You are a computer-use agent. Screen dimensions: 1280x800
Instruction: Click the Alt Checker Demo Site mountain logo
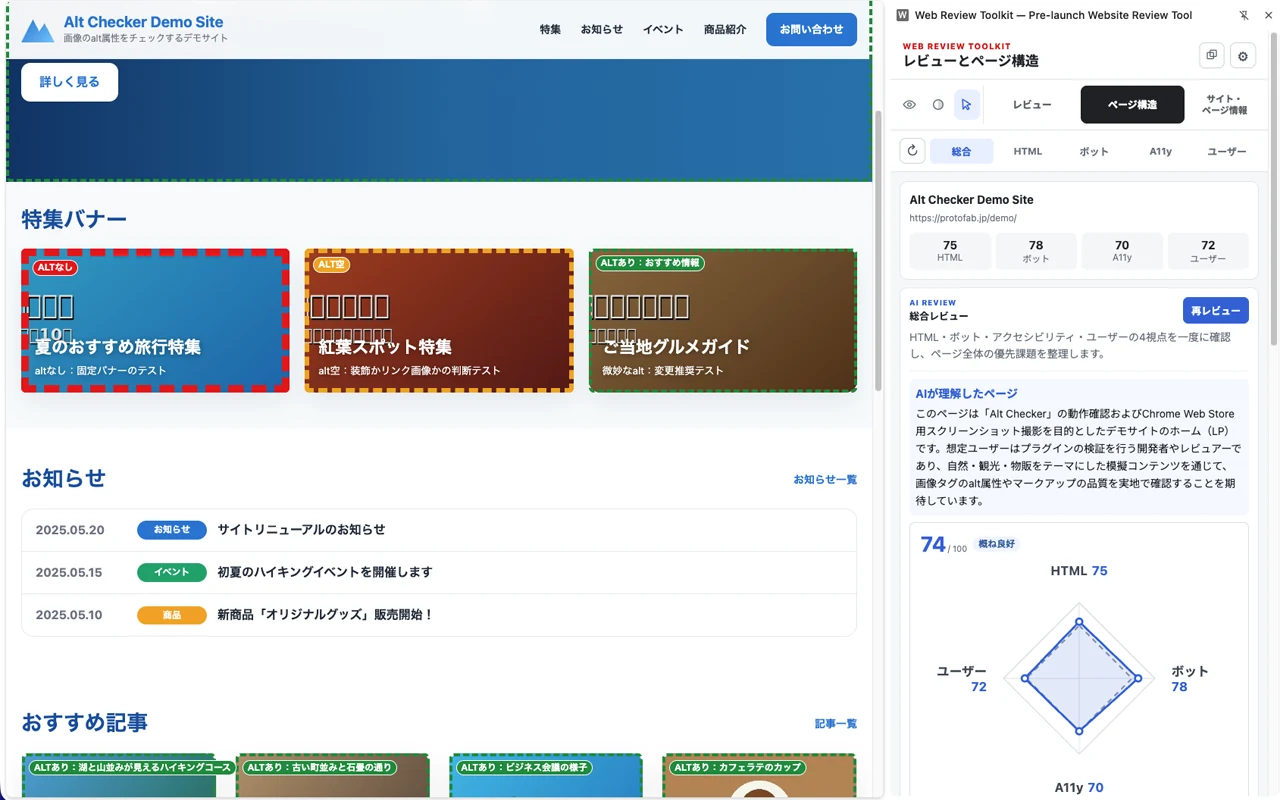pyautogui.click(x=38, y=31)
